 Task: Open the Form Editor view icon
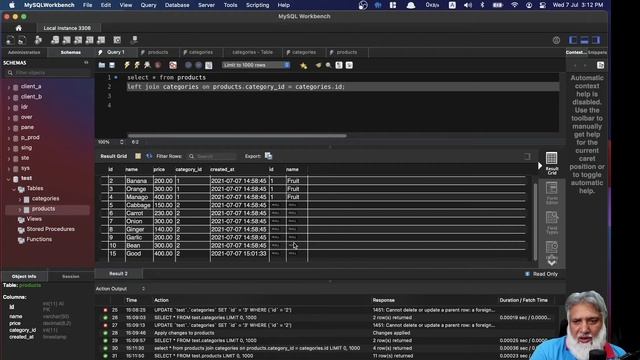pyautogui.click(x=551, y=193)
